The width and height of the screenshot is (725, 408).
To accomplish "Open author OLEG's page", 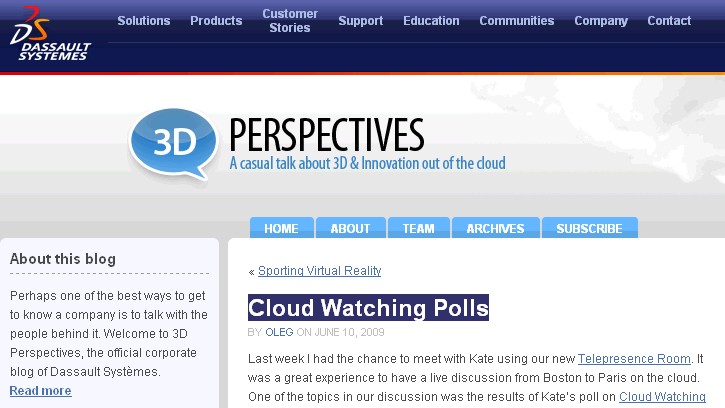I will tap(279, 332).
